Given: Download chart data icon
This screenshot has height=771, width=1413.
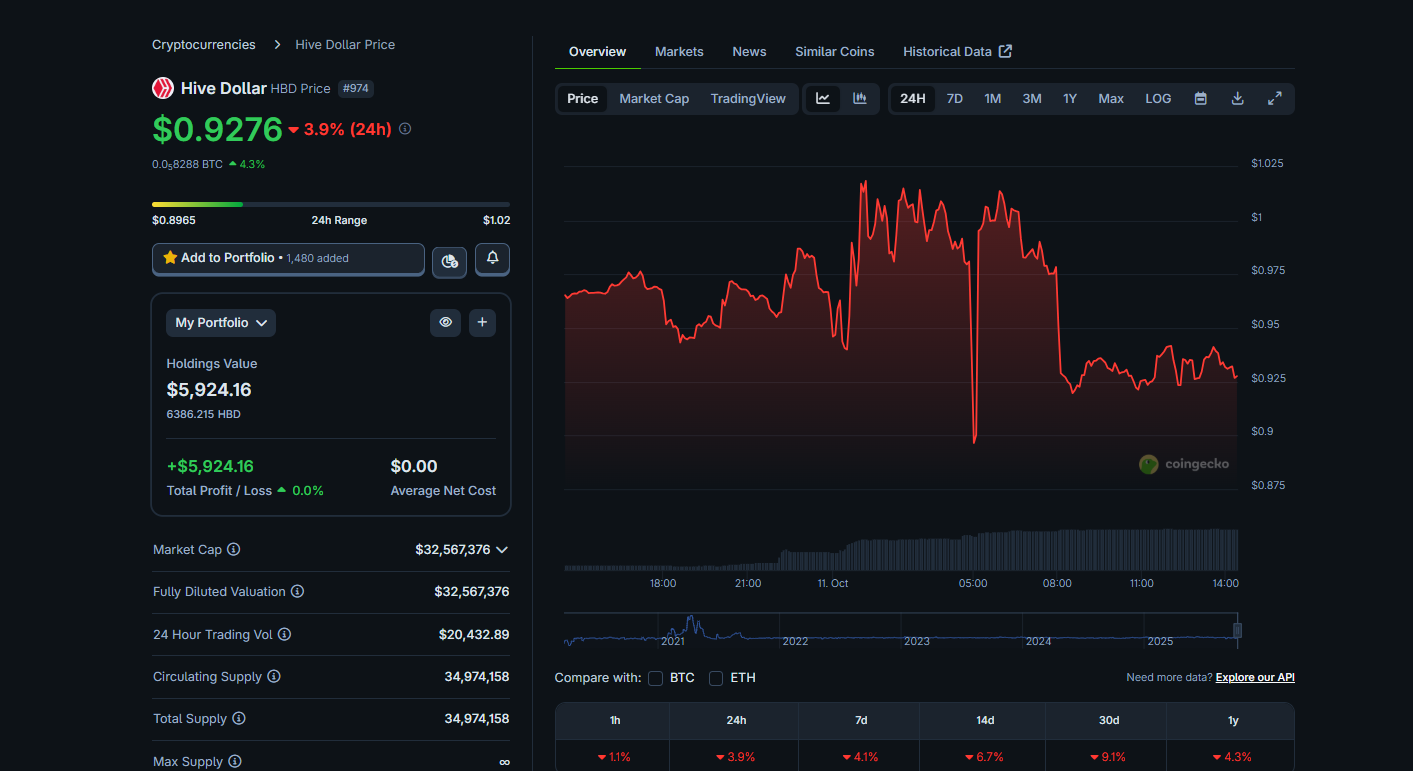Looking at the screenshot, I should pos(1237,98).
